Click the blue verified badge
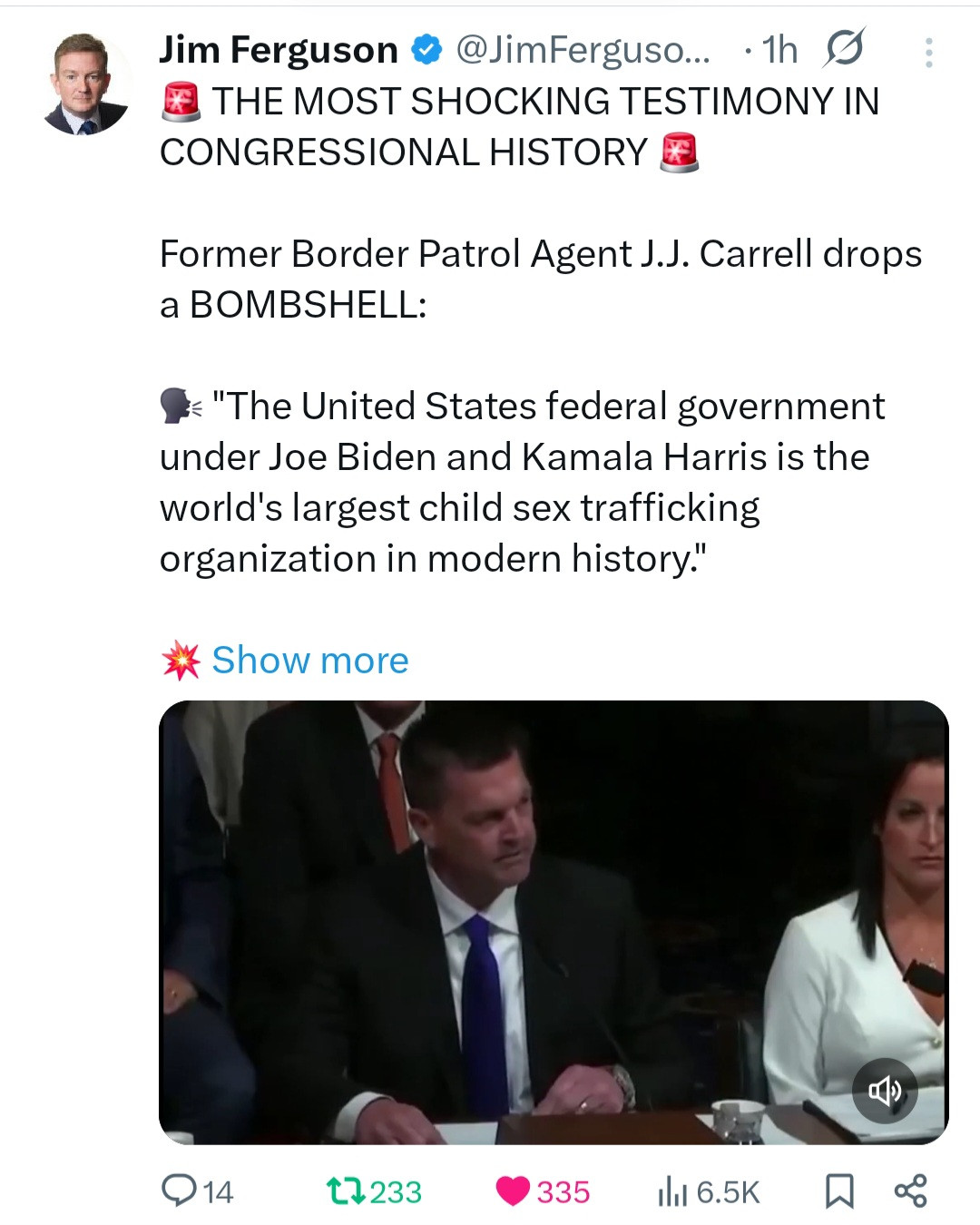980x1225 pixels. point(426,50)
